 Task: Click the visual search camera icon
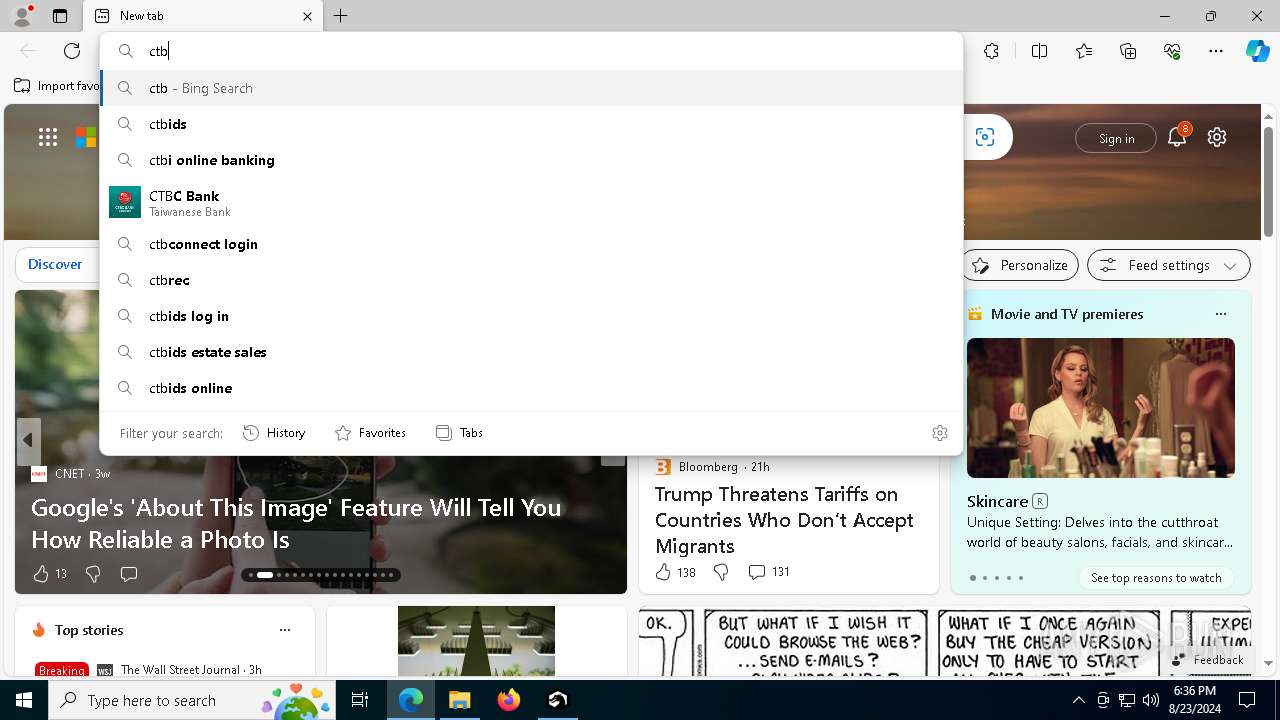point(985,137)
